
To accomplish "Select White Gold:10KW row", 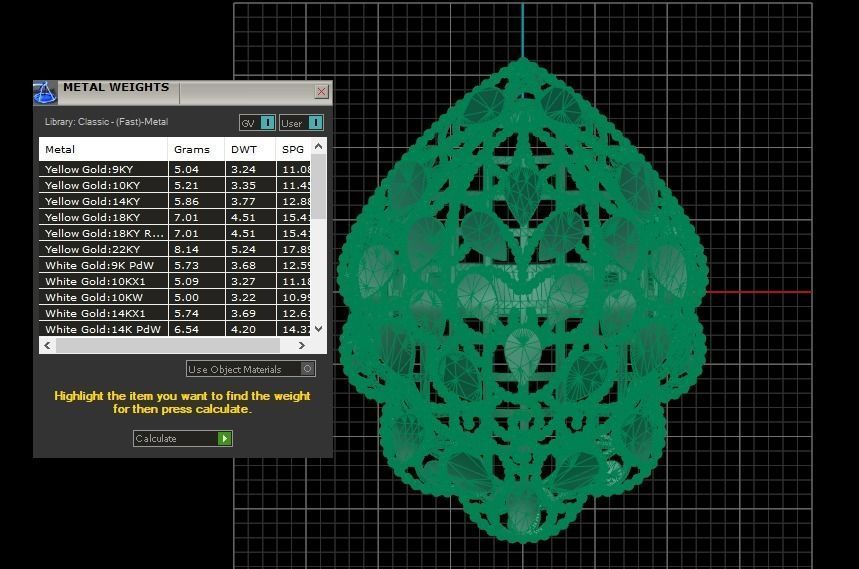I will [x=174, y=297].
